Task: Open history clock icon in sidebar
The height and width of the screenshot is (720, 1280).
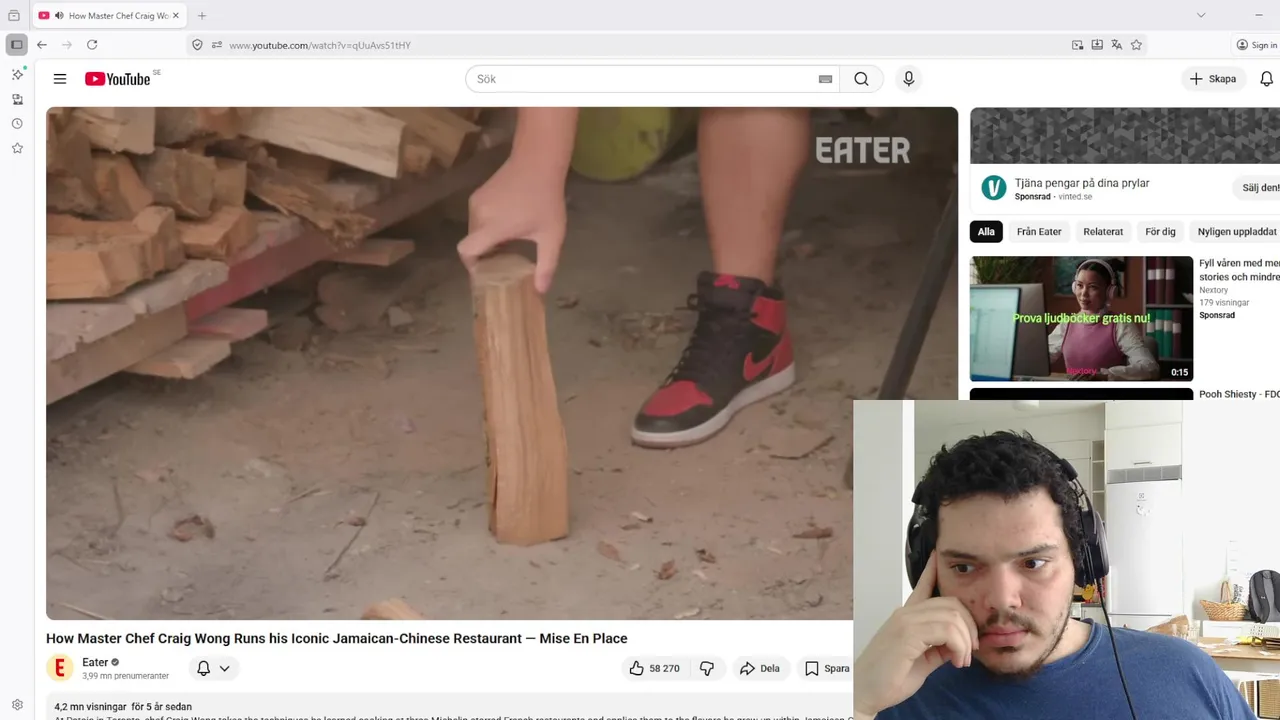Action: coord(17,124)
